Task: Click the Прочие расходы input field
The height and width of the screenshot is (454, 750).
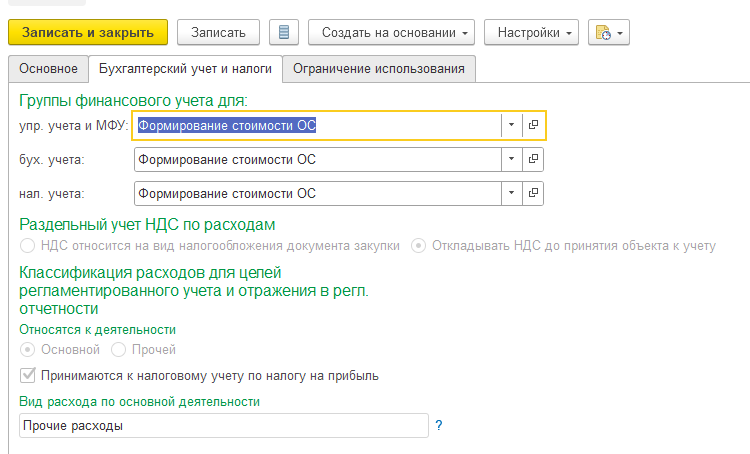Action: pyautogui.click(x=223, y=425)
